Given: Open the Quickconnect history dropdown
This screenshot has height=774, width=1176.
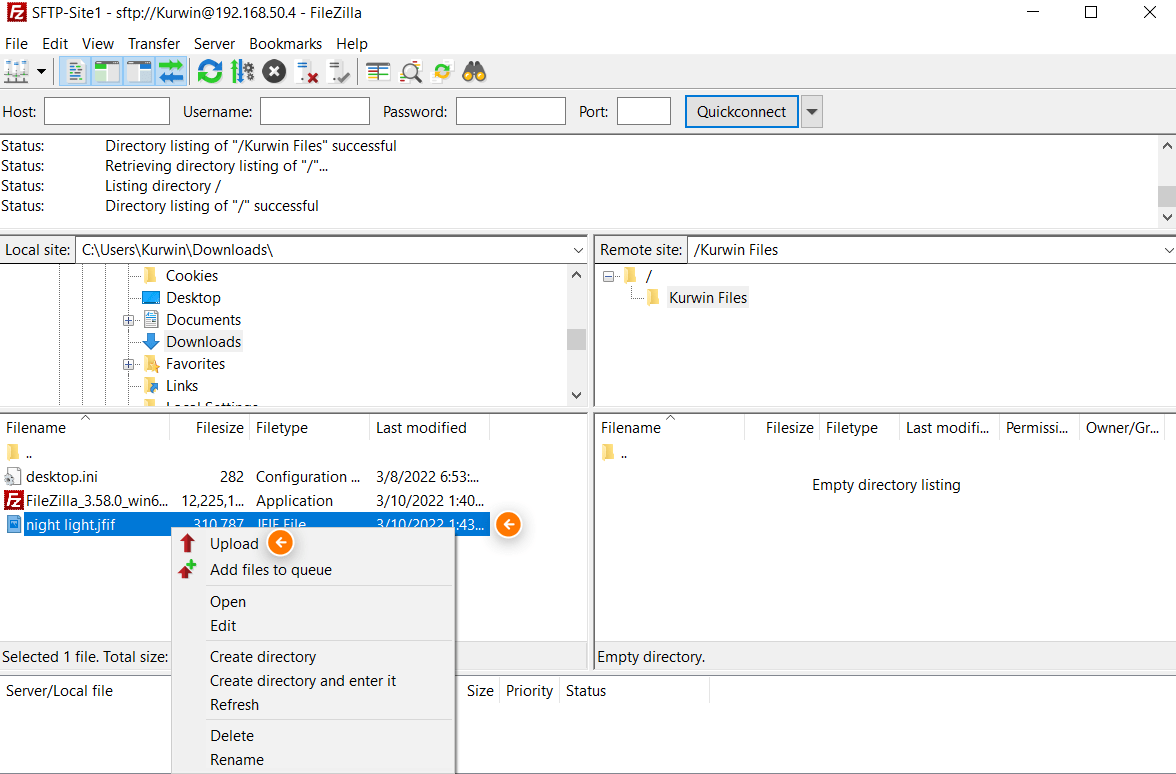Looking at the screenshot, I should (x=810, y=111).
